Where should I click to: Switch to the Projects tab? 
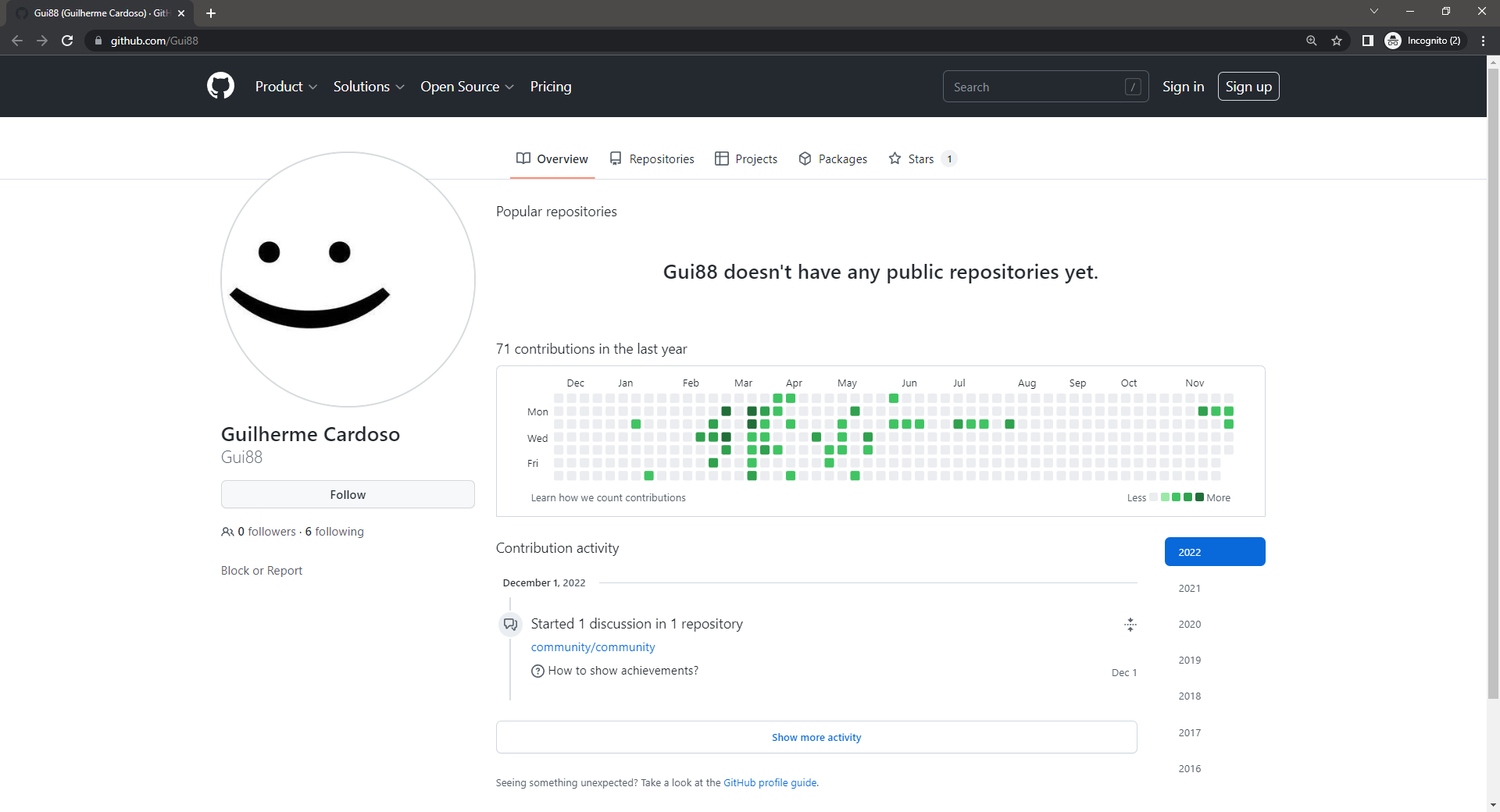pyautogui.click(x=746, y=158)
